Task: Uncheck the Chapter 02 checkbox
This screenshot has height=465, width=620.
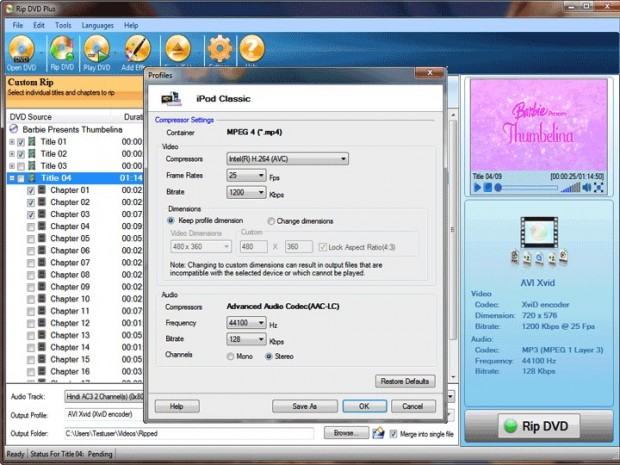Action: coord(31,203)
